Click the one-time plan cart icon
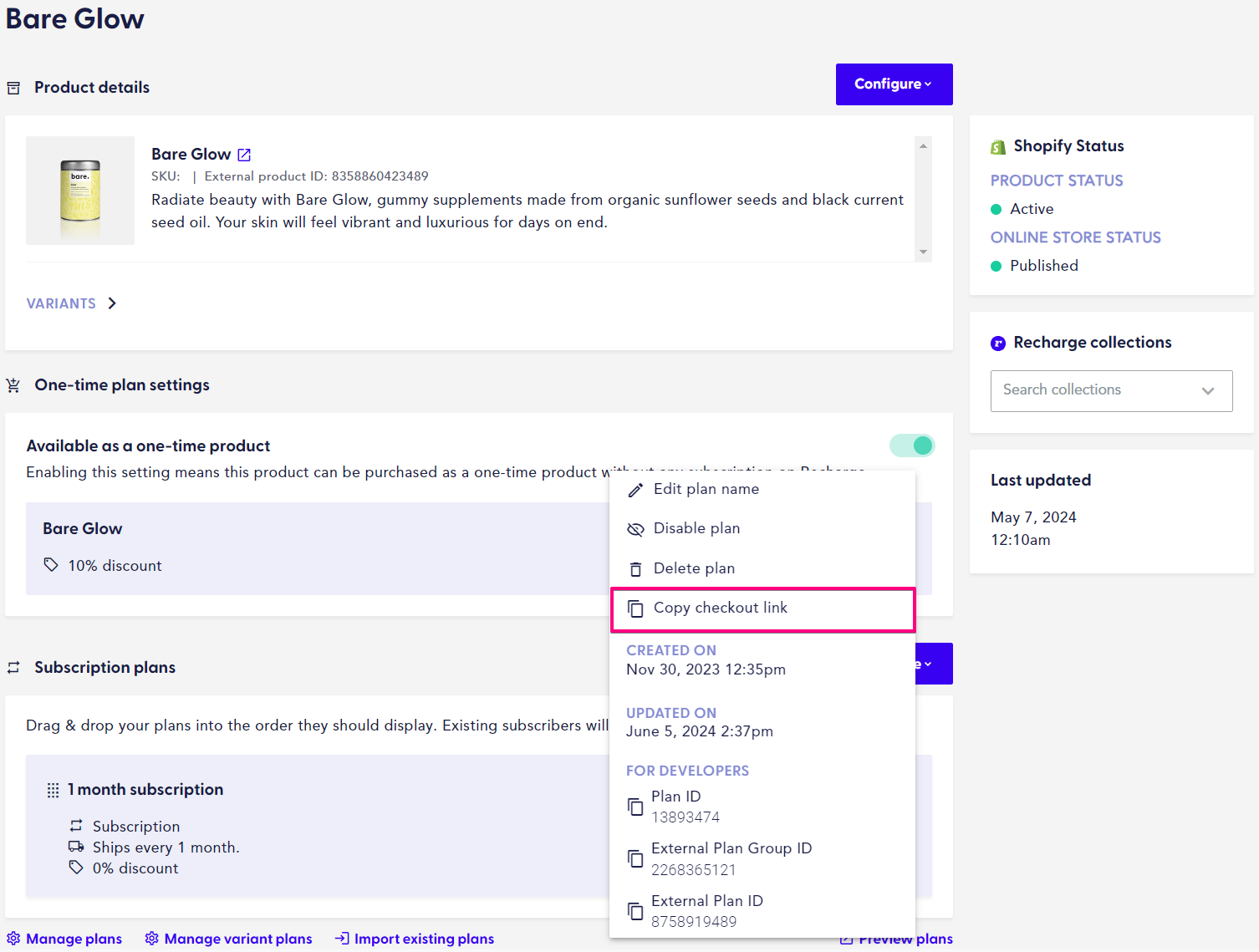Viewport: 1259px width, 952px height. click(x=13, y=385)
